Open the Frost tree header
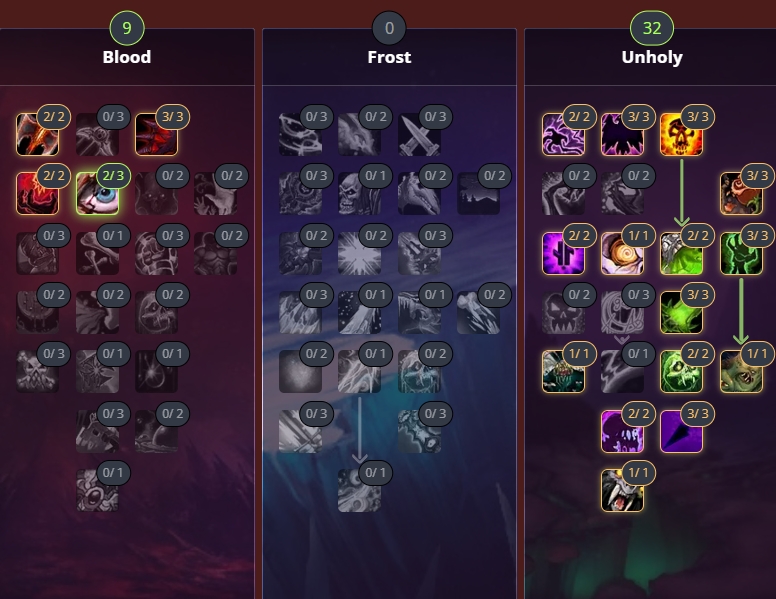 coord(389,57)
